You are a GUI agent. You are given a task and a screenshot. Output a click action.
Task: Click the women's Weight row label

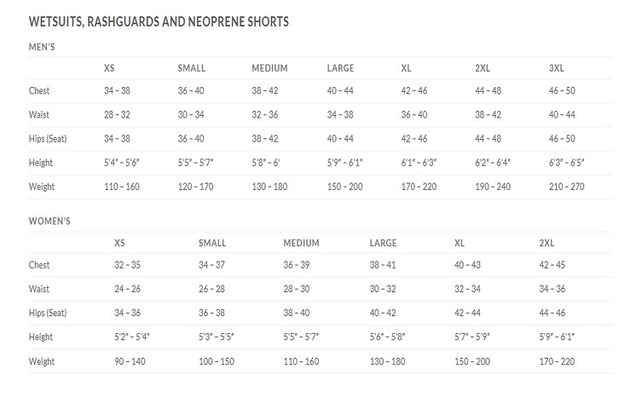(42, 361)
